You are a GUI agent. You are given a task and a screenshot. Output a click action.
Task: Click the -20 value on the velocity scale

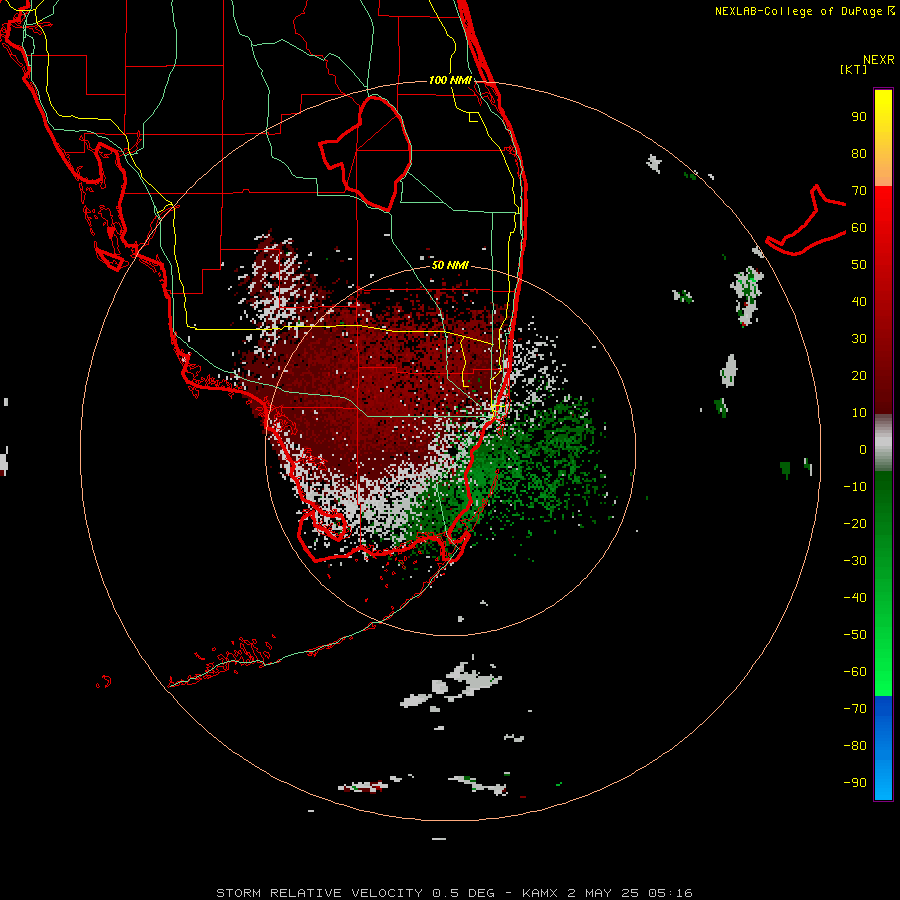(x=855, y=524)
